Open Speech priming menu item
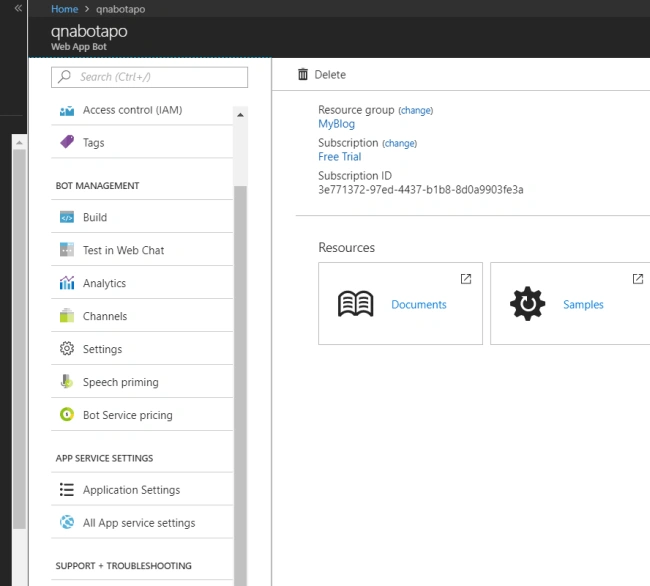Image resolution: width=650 pixels, height=586 pixels. pos(142,382)
